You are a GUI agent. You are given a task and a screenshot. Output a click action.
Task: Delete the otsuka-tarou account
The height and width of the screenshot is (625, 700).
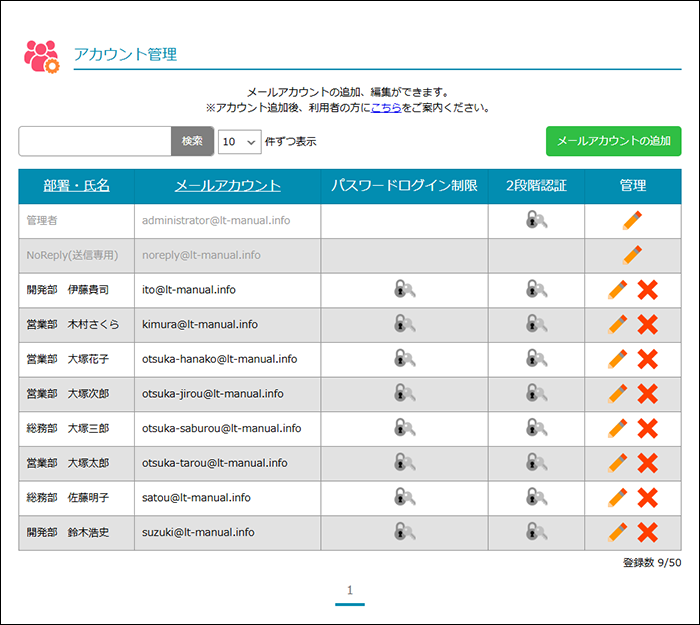click(648, 463)
